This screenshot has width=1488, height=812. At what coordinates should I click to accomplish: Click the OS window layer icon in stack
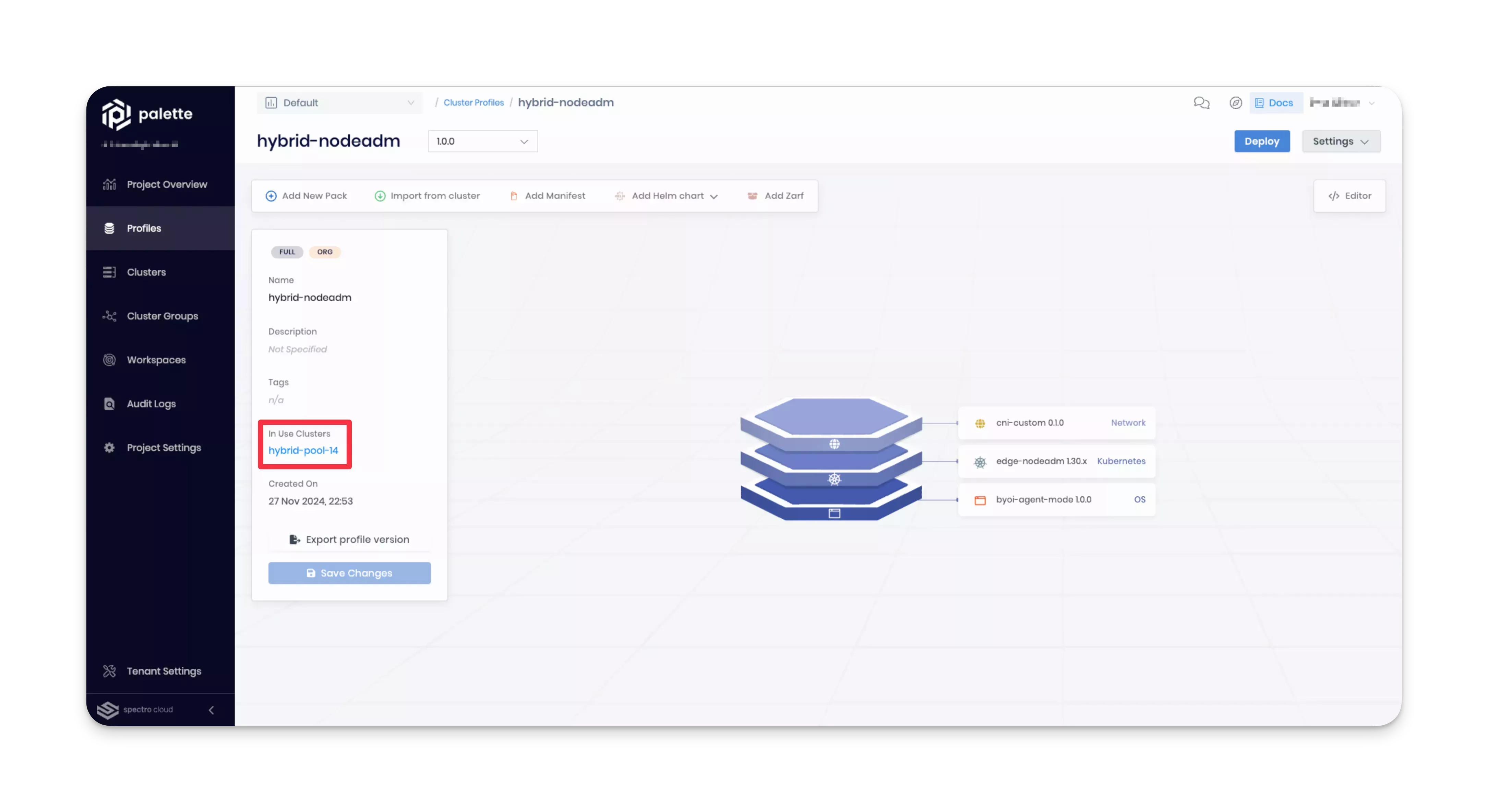pyautogui.click(x=834, y=513)
